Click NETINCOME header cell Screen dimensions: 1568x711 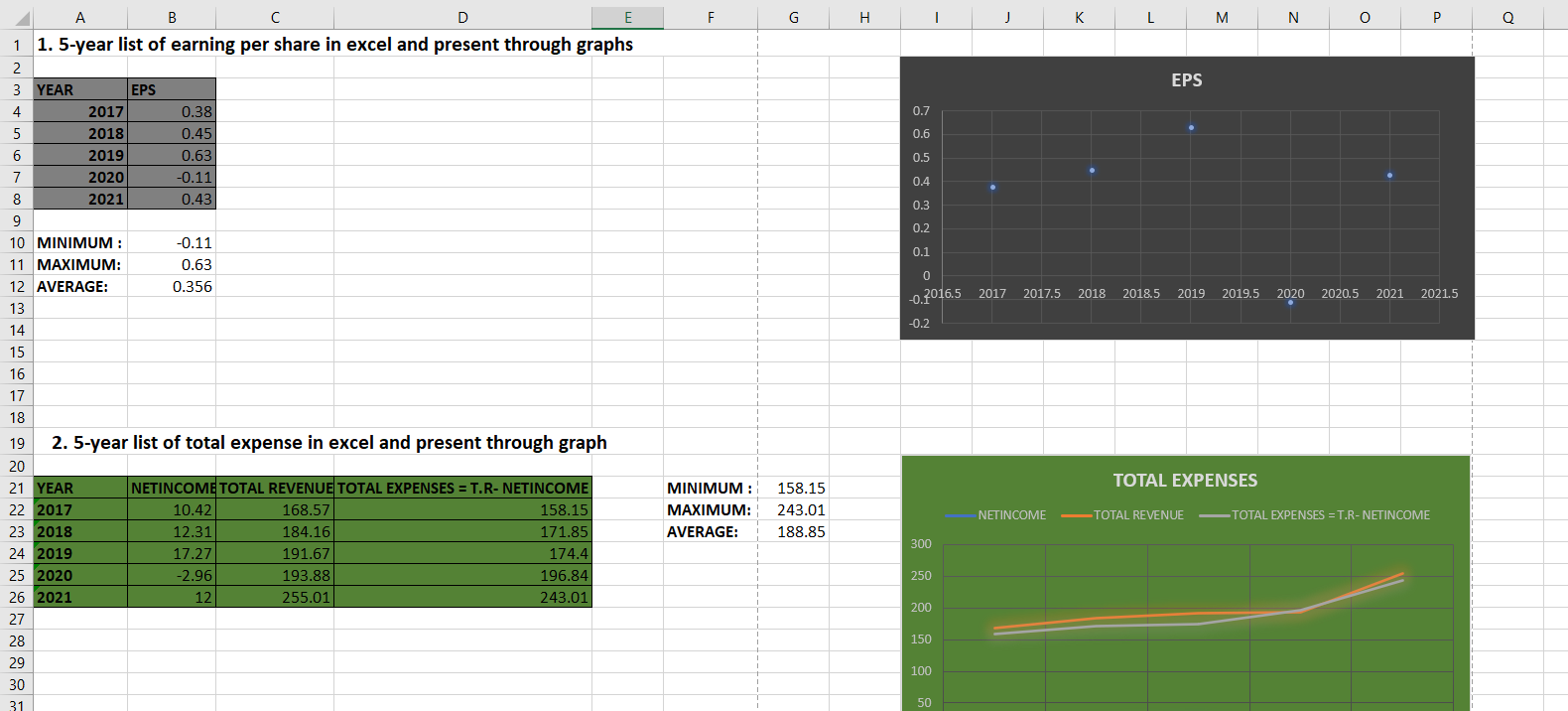pos(172,488)
